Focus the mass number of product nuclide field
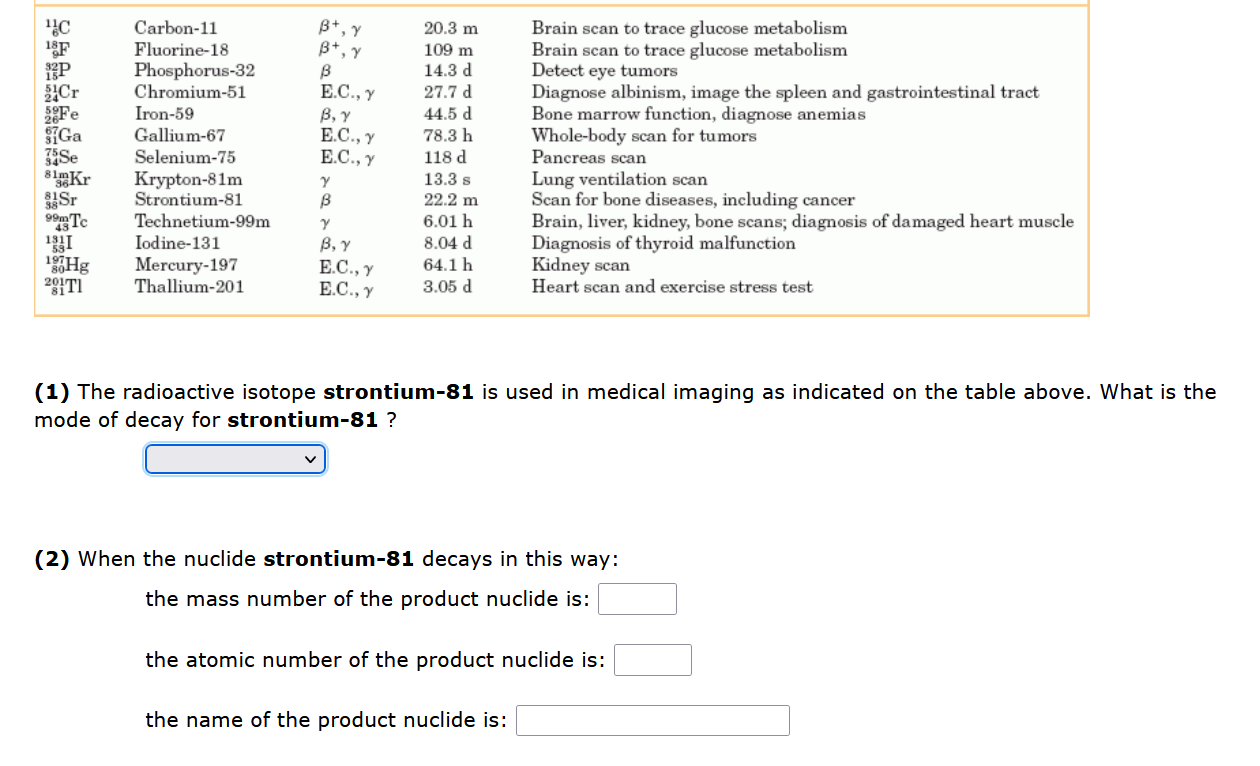The width and height of the screenshot is (1260, 766). [x=638, y=599]
